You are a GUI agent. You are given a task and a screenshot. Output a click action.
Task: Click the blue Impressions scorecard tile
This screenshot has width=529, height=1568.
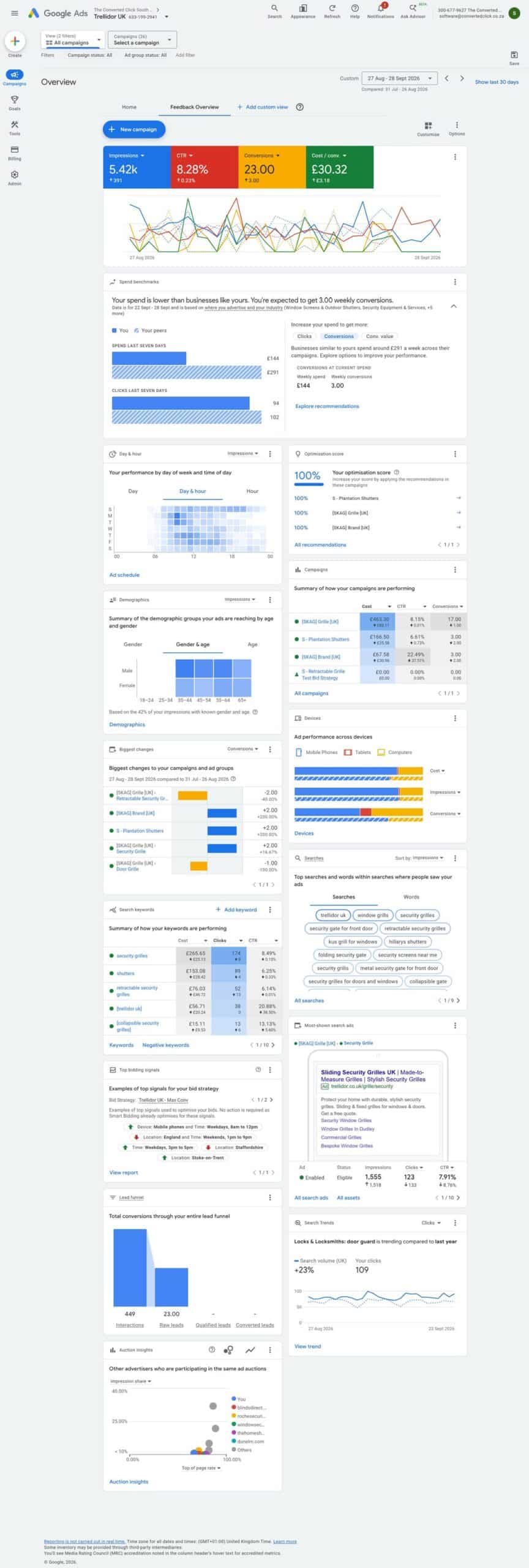137,167
